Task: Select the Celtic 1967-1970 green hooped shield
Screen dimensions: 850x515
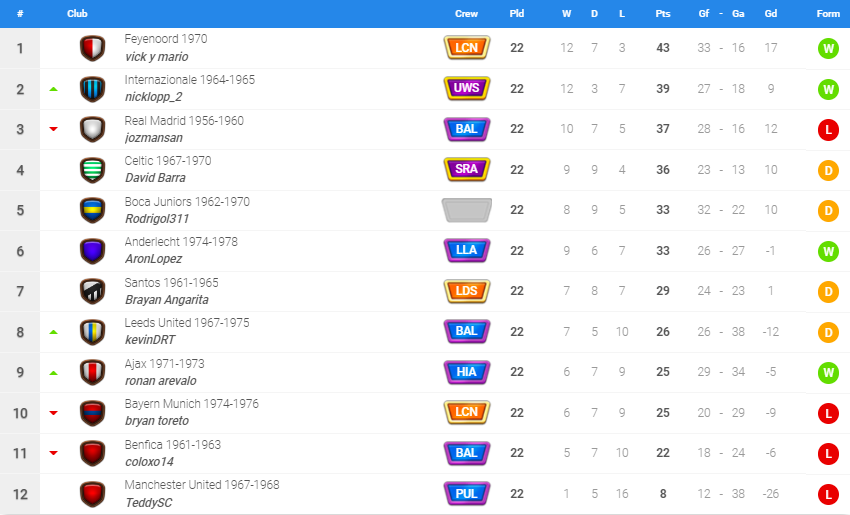Action: 93,170
